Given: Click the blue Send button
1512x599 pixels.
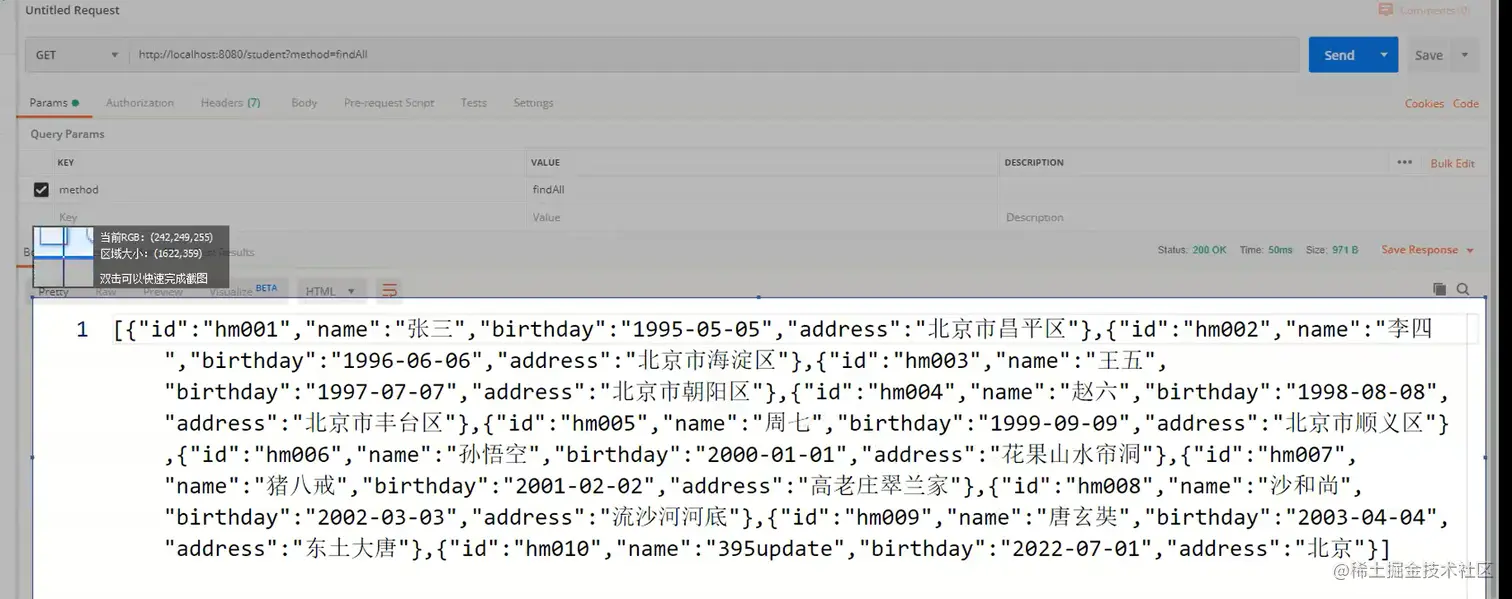Looking at the screenshot, I should (1340, 55).
